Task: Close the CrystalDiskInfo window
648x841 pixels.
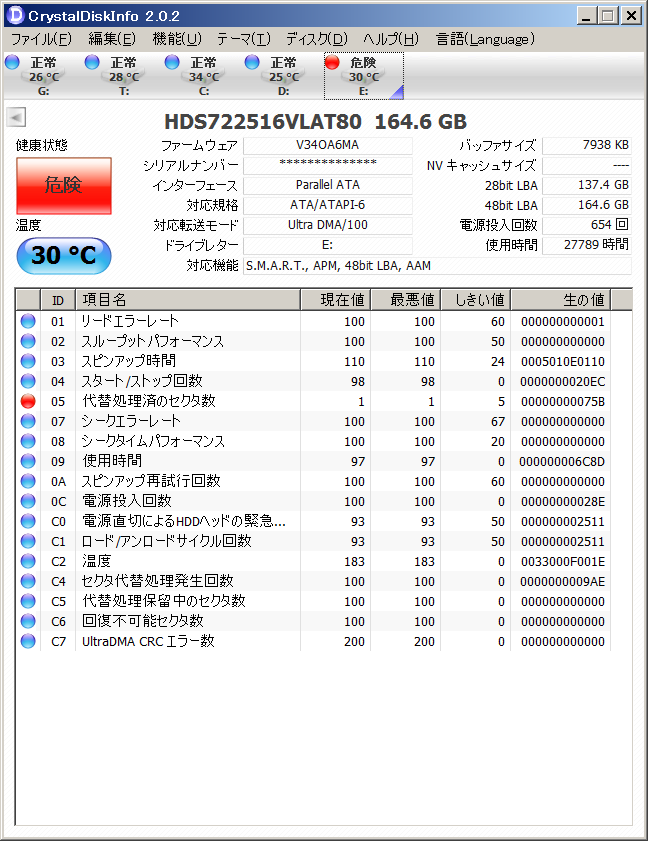Action: click(631, 16)
